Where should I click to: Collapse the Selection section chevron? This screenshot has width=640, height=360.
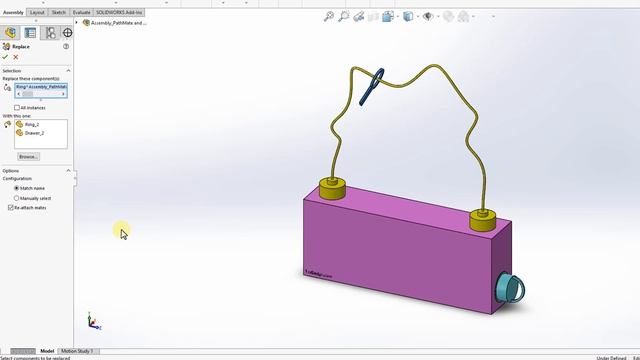point(68,71)
